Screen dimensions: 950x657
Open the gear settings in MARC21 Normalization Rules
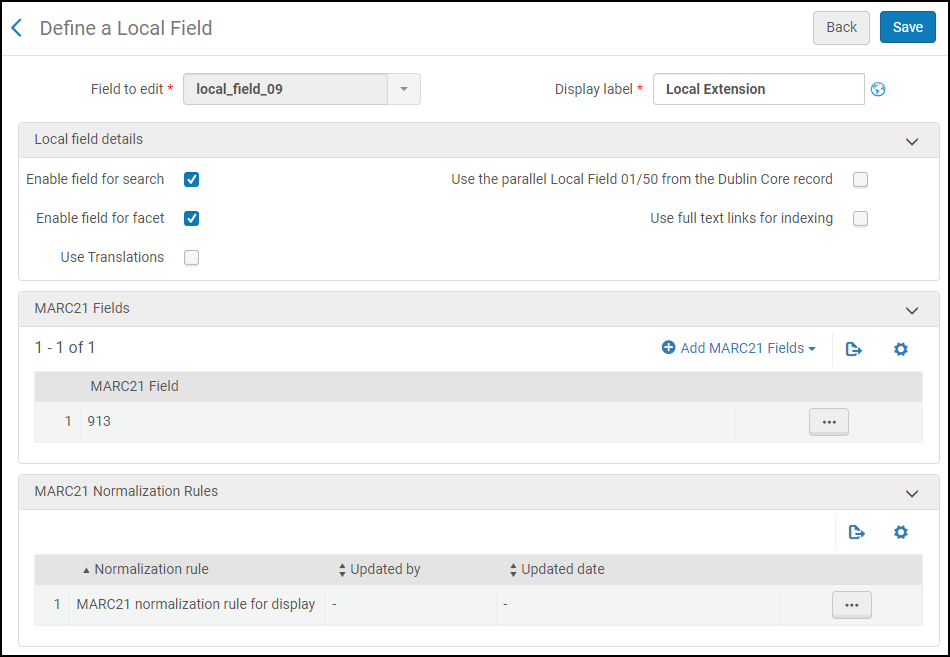point(900,532)
